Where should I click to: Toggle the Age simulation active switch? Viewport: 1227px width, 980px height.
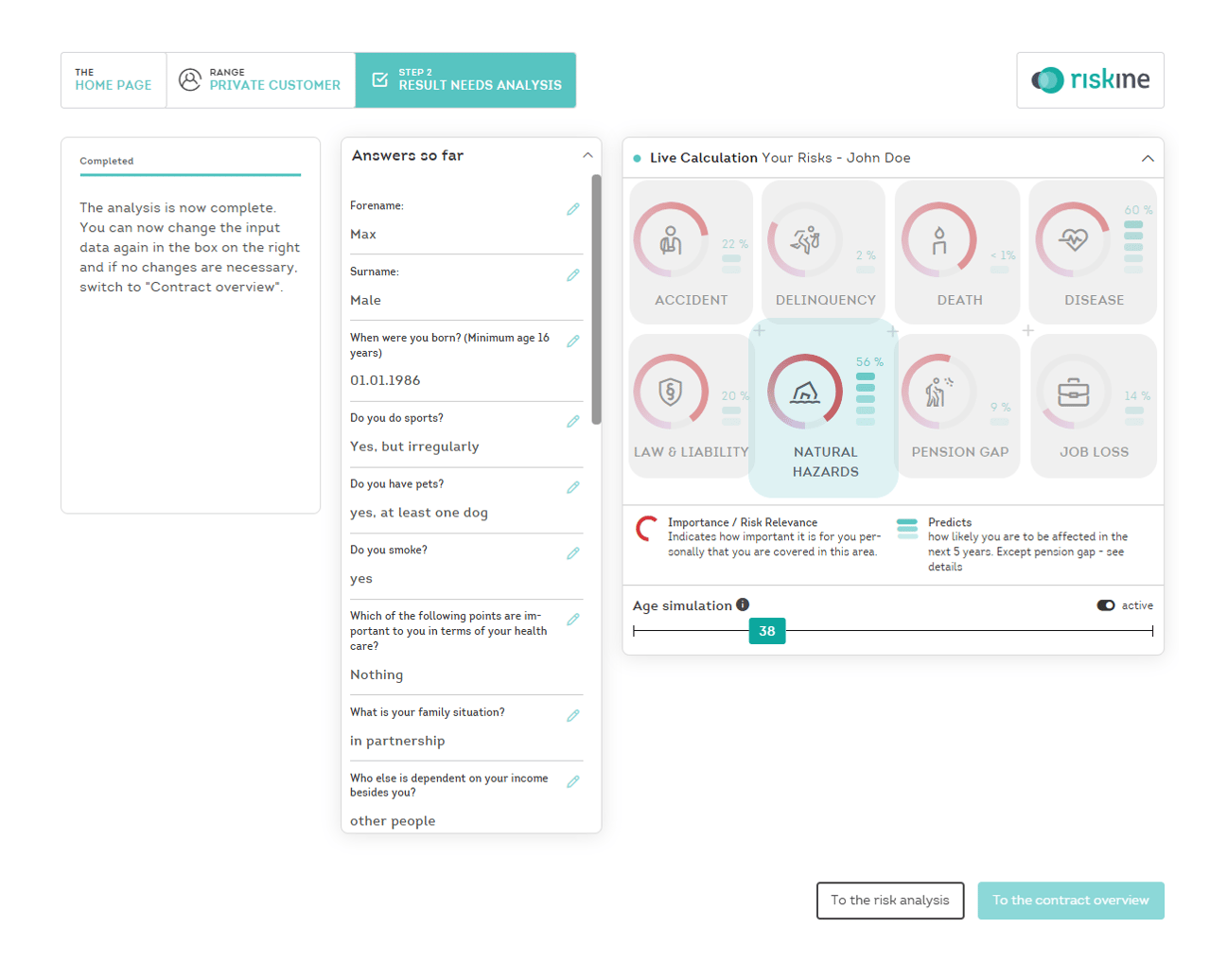(x=1106, y=605)
